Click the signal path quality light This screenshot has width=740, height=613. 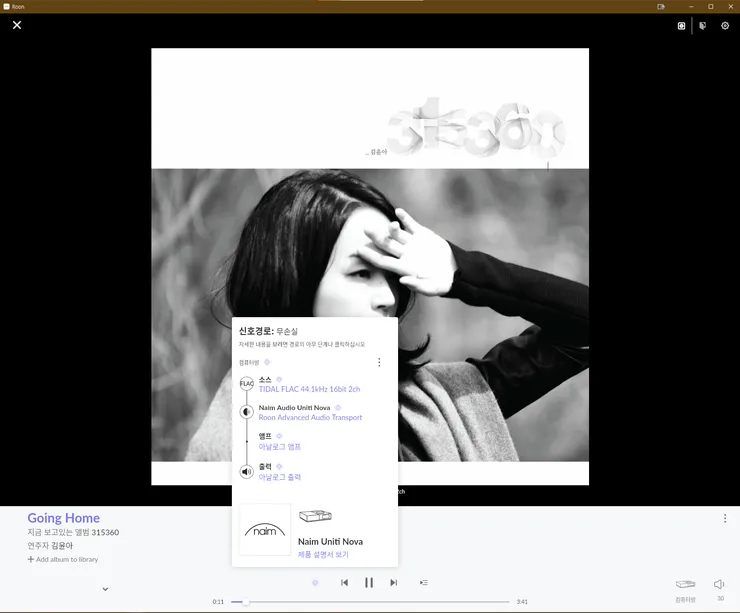(x=315, y=583)
